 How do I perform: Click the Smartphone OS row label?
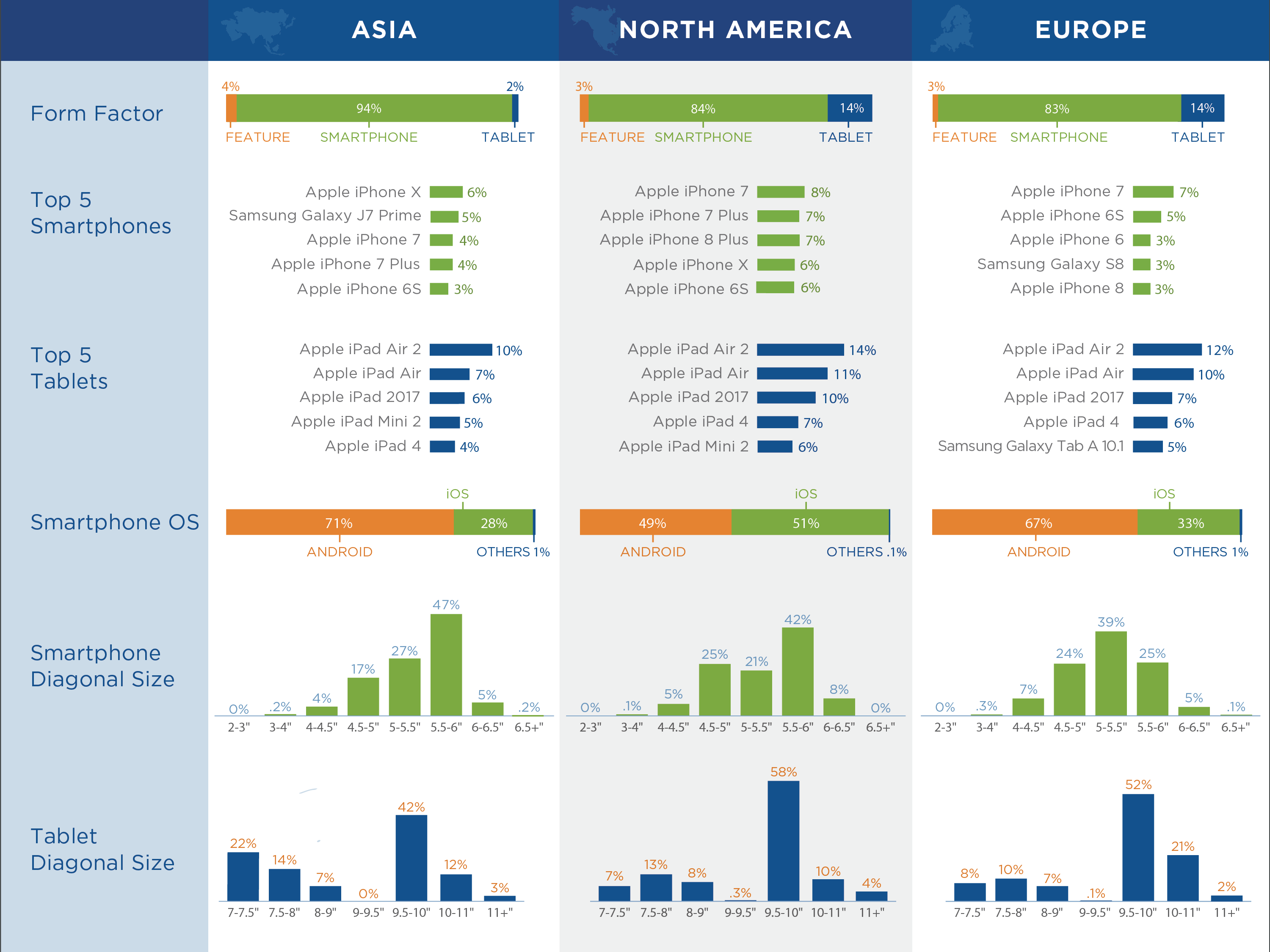(x=115, y=522)
